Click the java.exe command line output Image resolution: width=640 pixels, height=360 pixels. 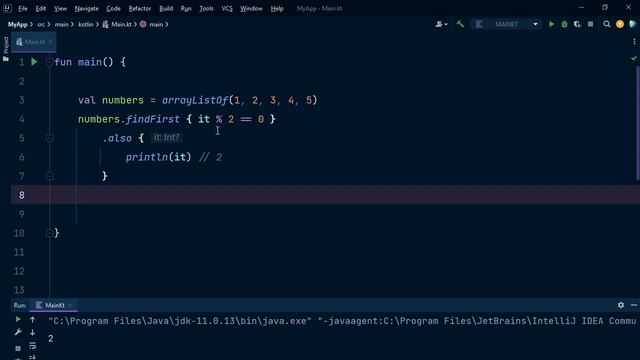[x=342, y=321]
